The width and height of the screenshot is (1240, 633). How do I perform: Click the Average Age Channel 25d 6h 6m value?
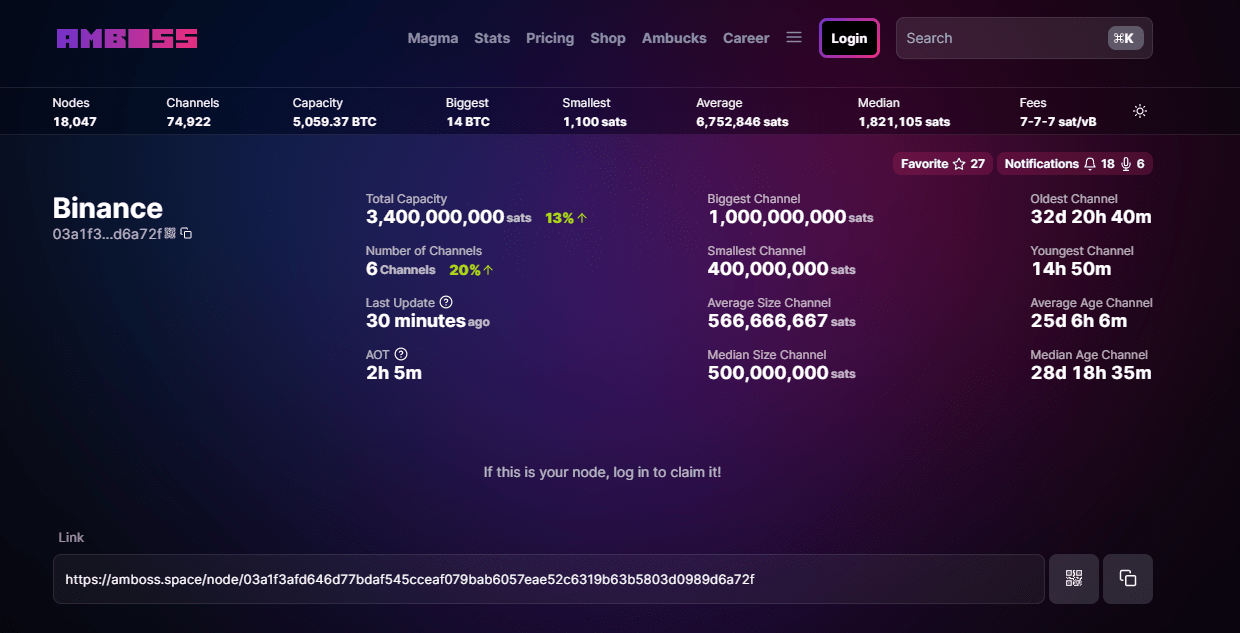pyautogui.click(x=1079, y=321)
